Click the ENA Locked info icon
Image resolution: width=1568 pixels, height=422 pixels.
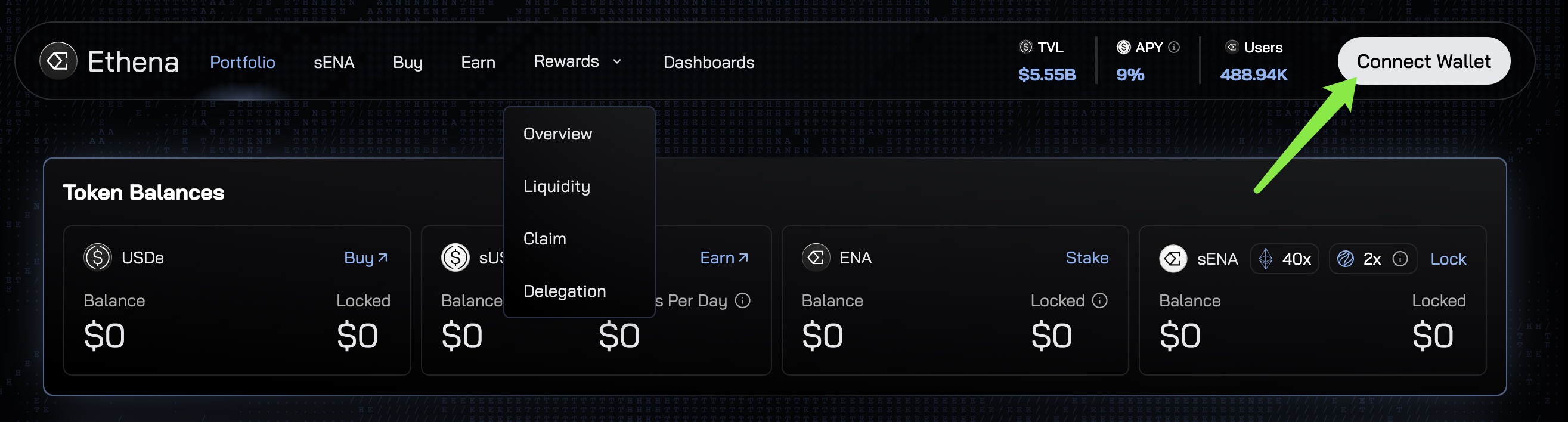click(1099, 300)
